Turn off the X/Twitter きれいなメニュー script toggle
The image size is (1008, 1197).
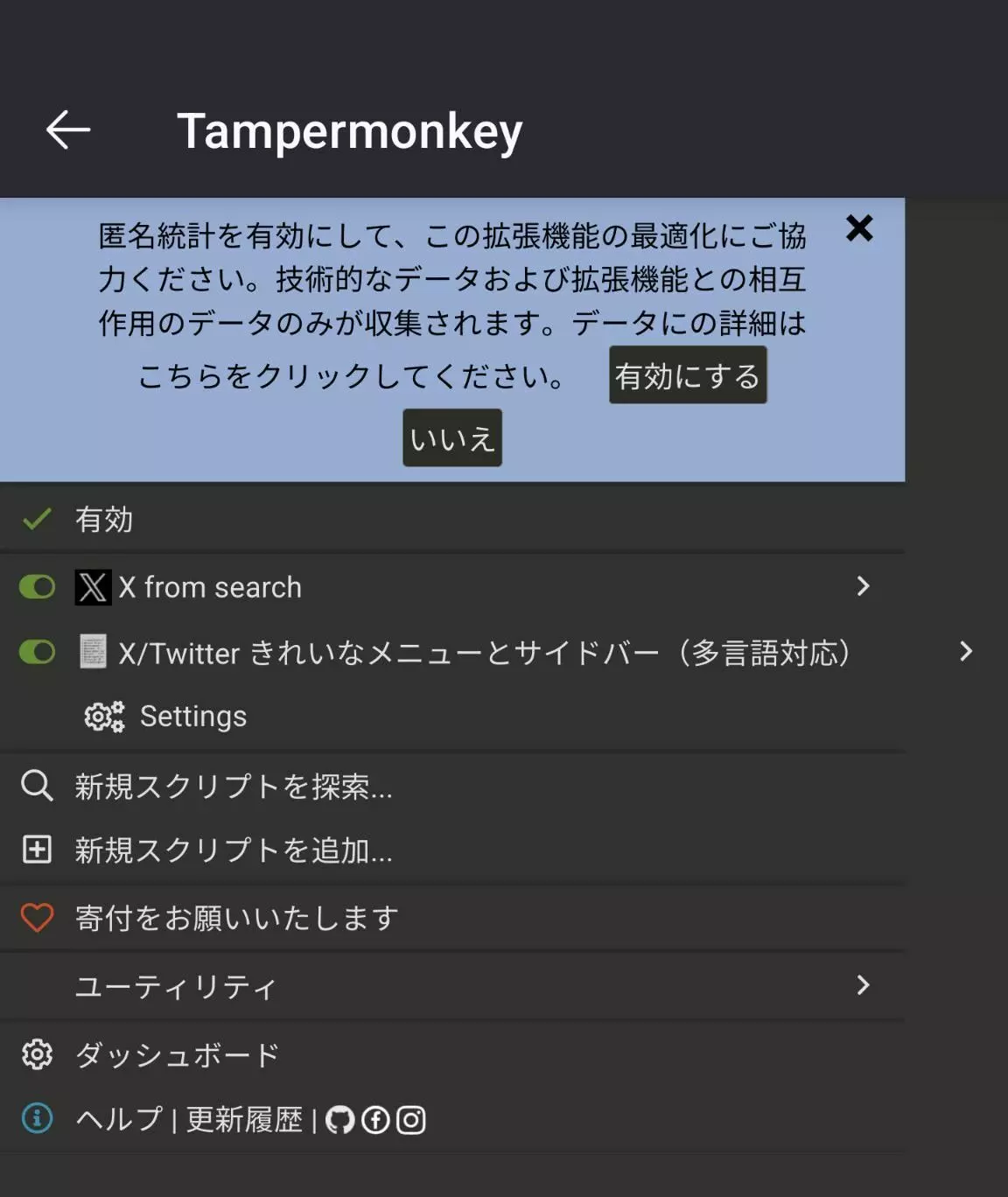tap(38, 652)
